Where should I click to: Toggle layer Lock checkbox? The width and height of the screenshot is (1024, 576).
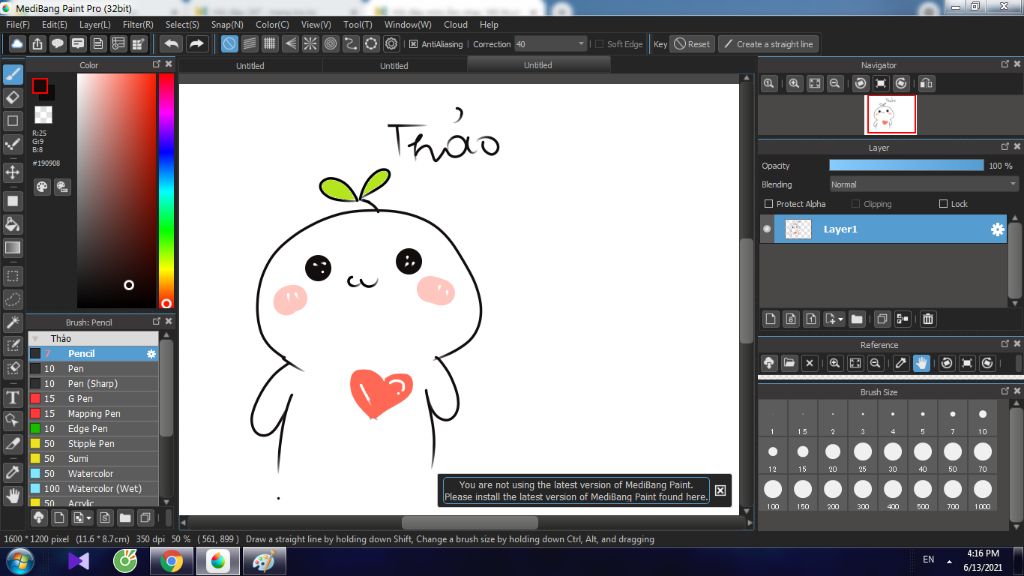(943, 204)
